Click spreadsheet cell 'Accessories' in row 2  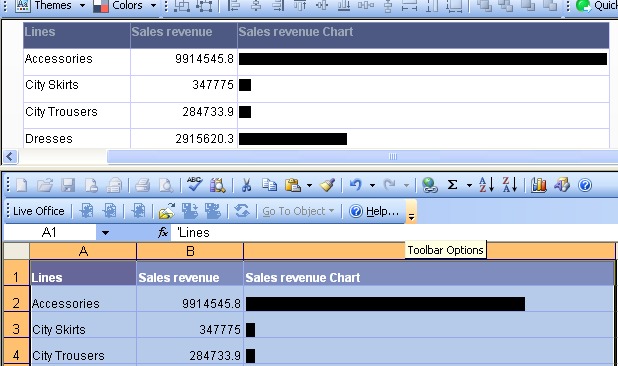click(83, 299)
